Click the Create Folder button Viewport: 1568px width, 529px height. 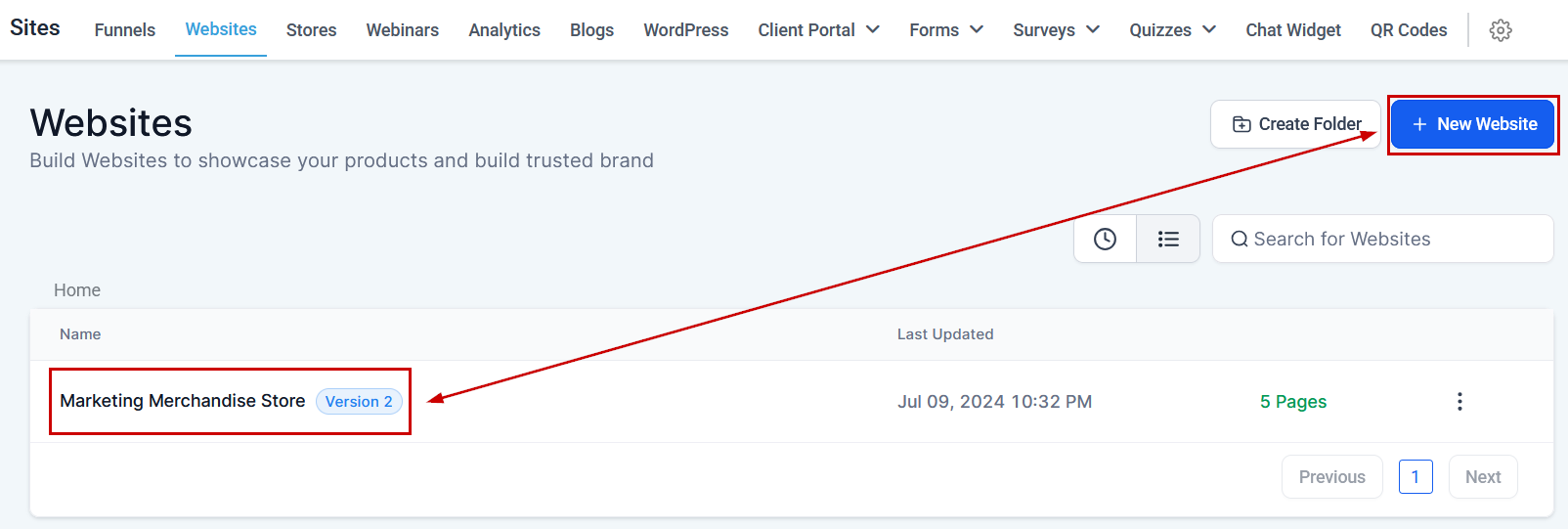pos(1295,124)
